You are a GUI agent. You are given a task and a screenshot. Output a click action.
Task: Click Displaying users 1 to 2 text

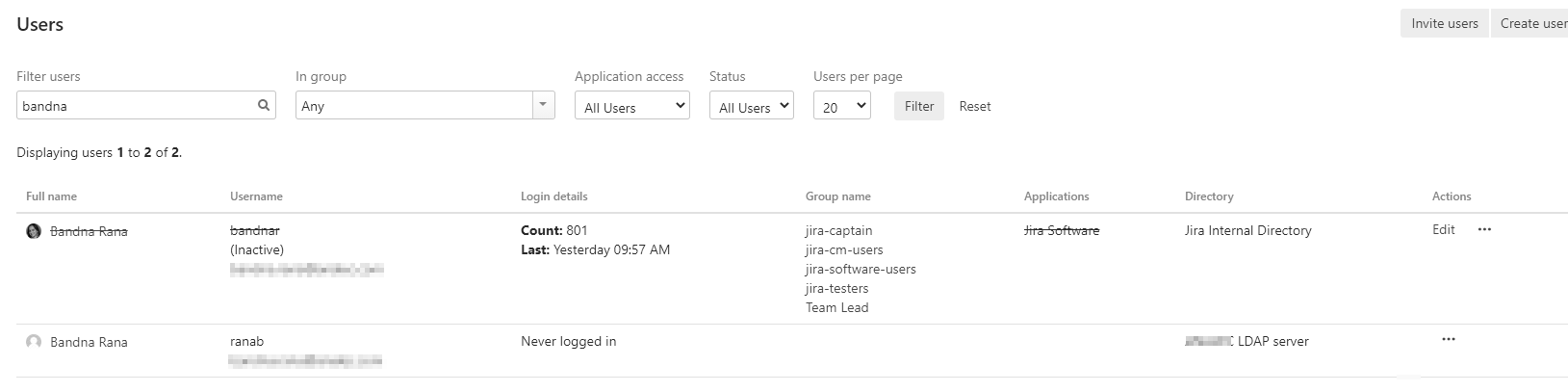[99, 153]
